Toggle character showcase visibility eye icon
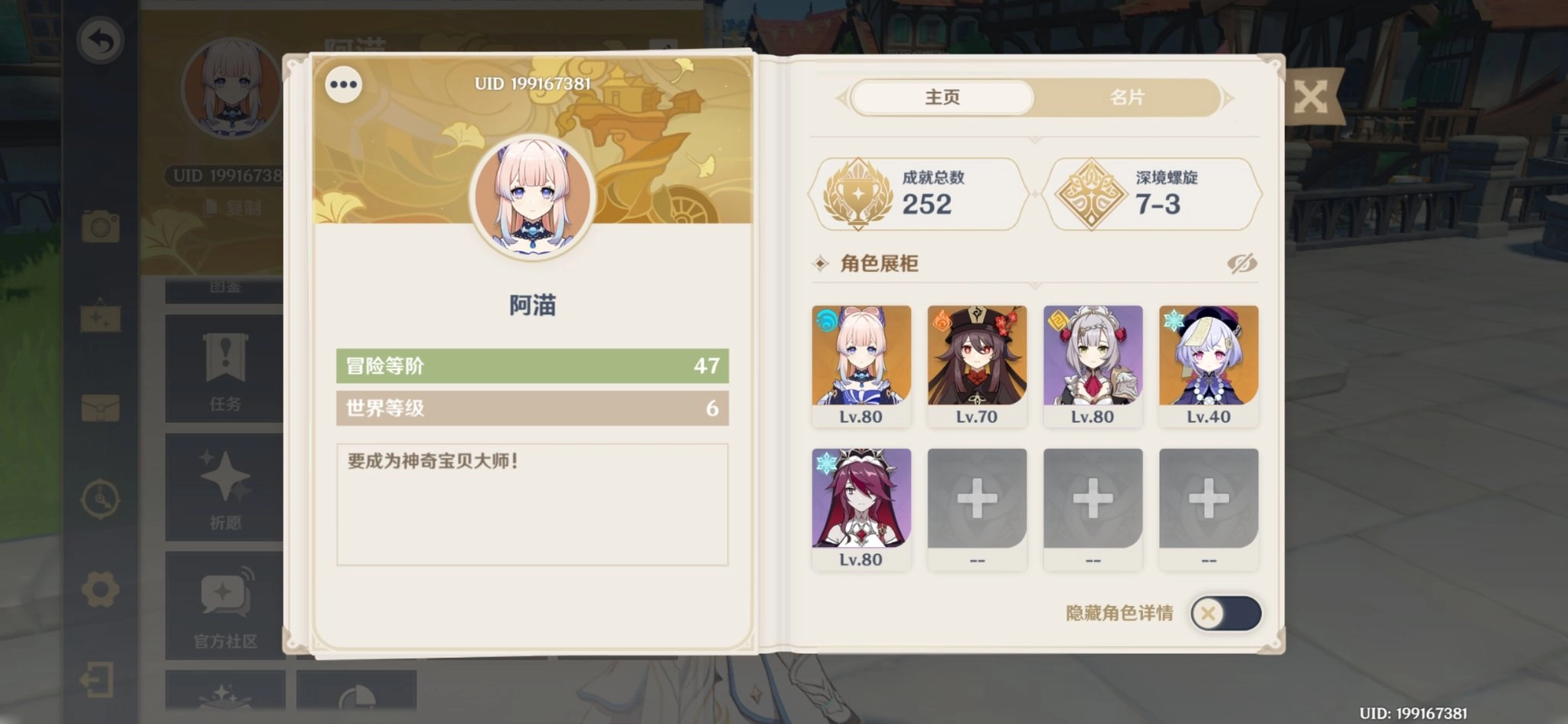1568x724 pixels. (1242, 264)
